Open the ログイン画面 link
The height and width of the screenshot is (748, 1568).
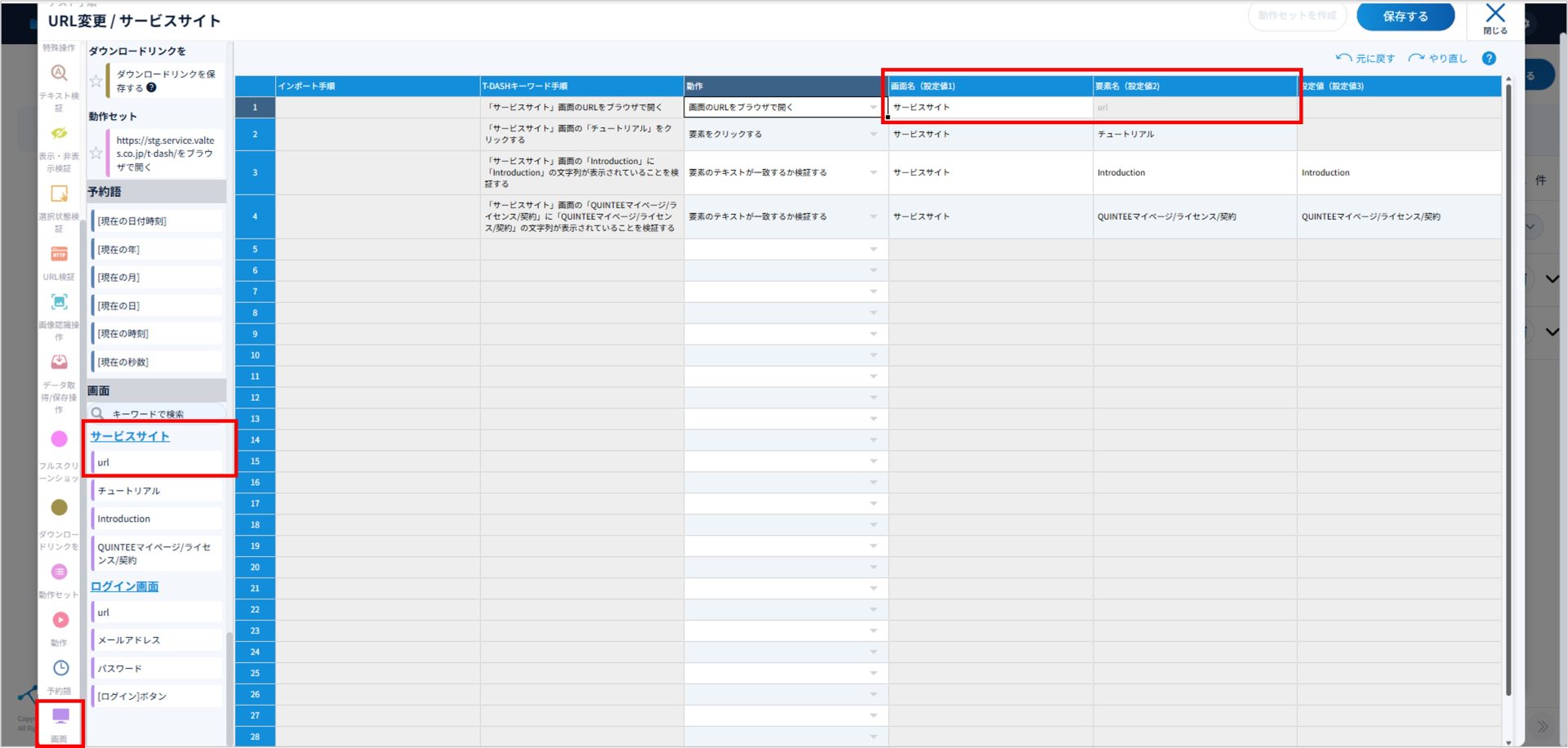(x=124, y=586)
